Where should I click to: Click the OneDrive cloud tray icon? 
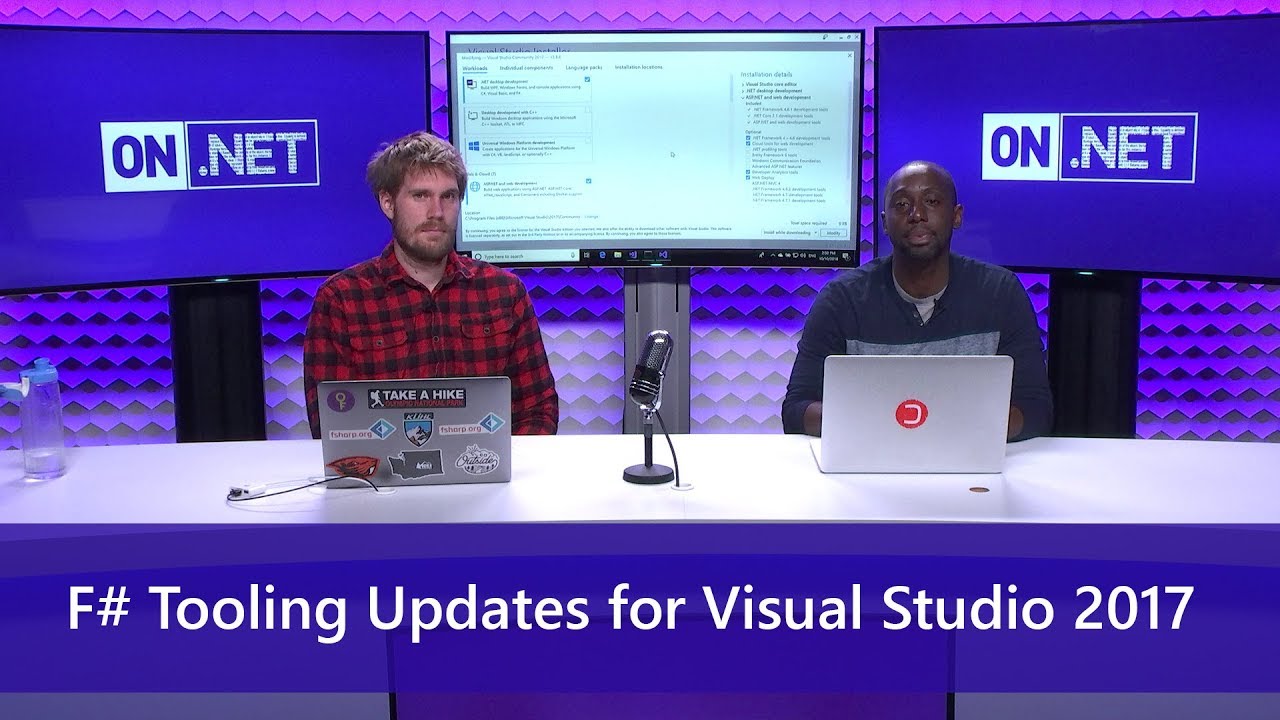780,256
